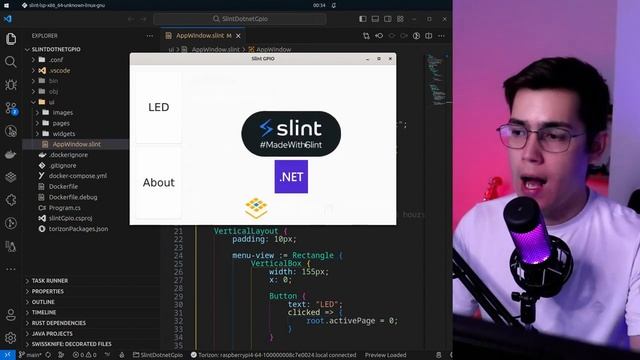This screenshot has height=360, width=640.
Task: Go forward with the navigation arrow
Action: pyautogui.click(x=143, y=19)
